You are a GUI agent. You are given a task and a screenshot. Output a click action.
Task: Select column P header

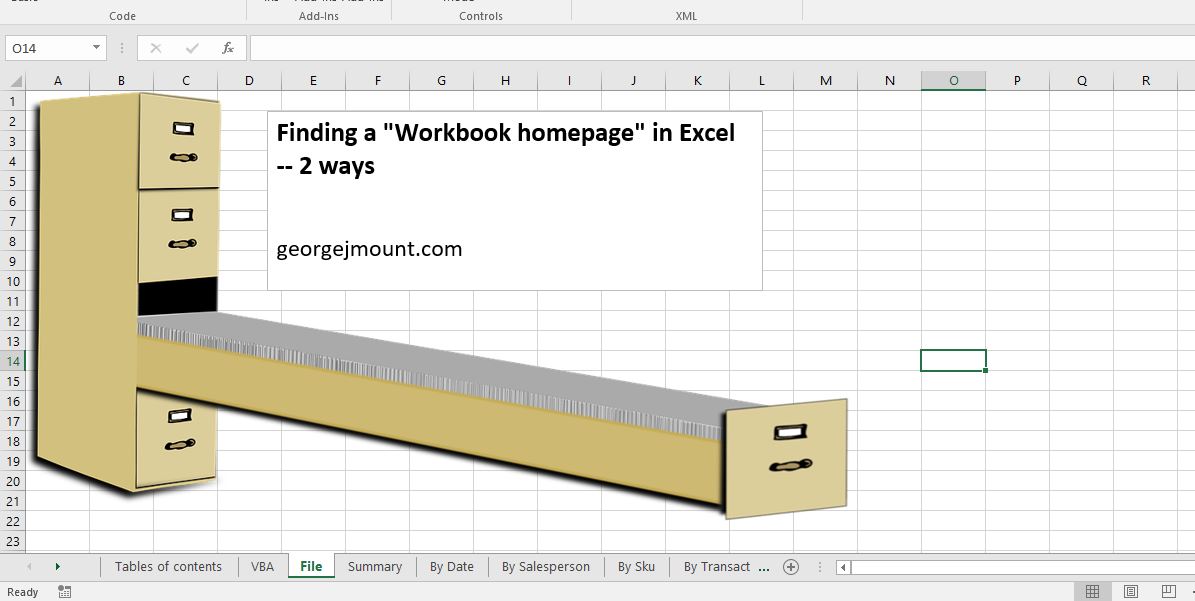click(x=1017, y=81)
